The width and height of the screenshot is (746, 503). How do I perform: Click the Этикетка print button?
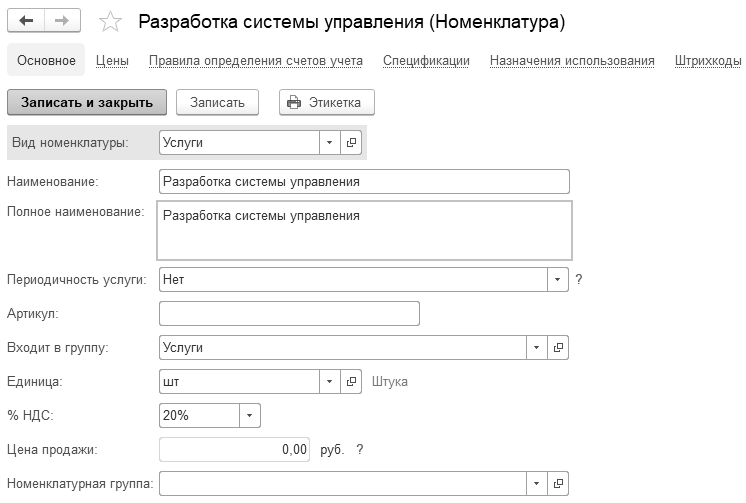click(x=326, y=102)
